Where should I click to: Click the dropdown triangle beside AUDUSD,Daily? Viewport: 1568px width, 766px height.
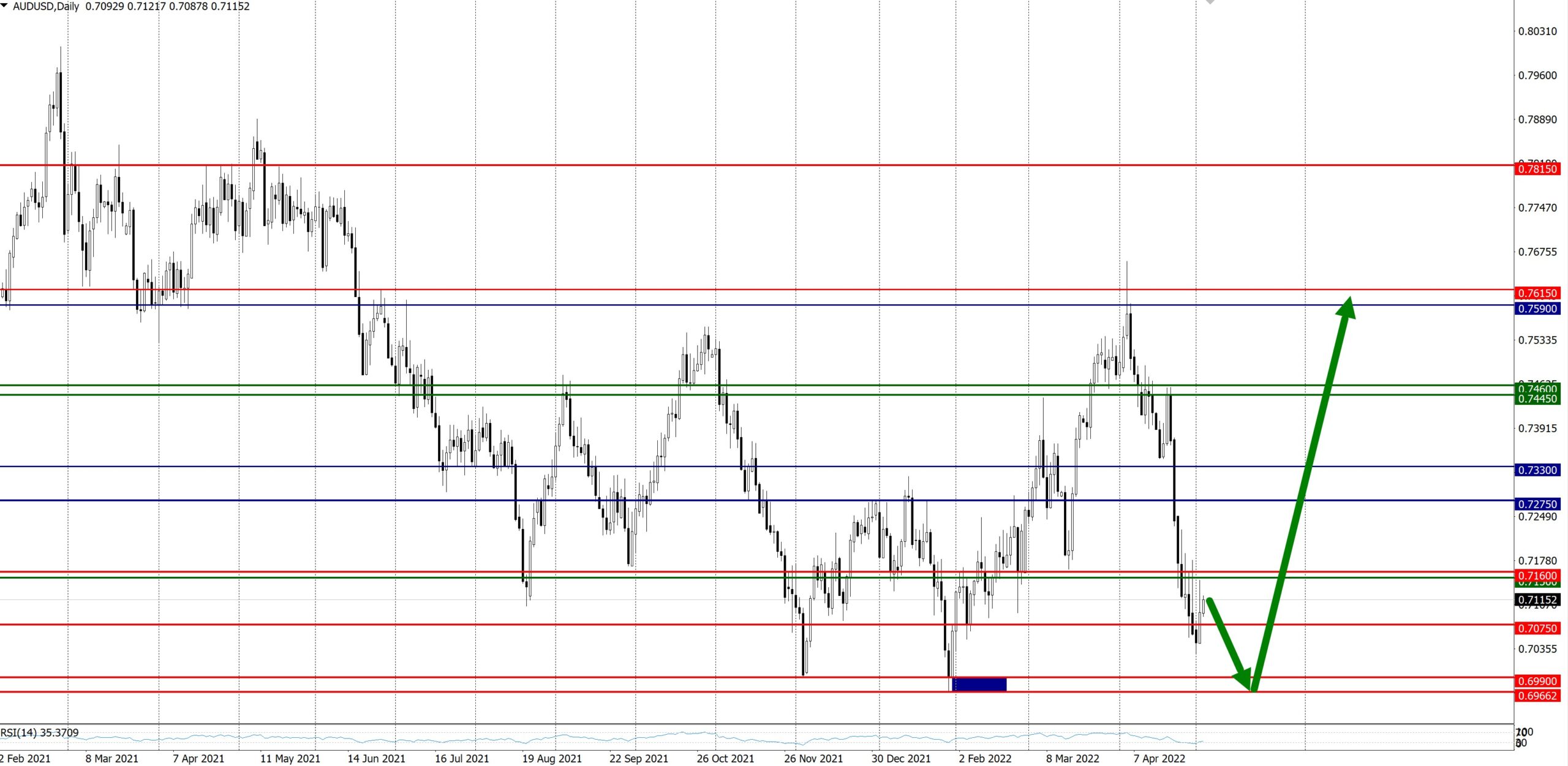[x=5, y=6]
